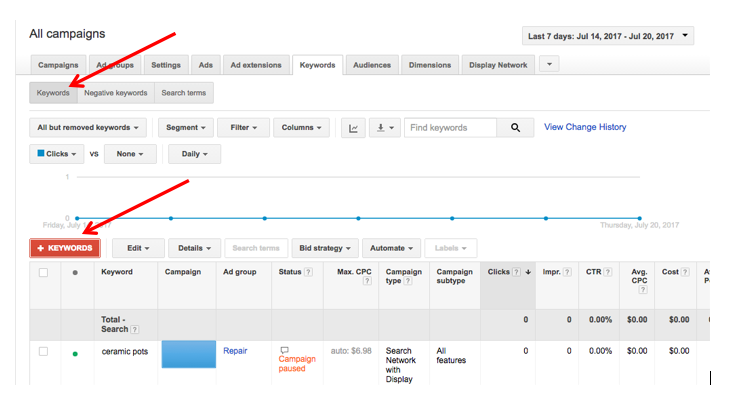Click the green status dot for ceramic pots
The image size is (739, 411).
tap(74, 353)
